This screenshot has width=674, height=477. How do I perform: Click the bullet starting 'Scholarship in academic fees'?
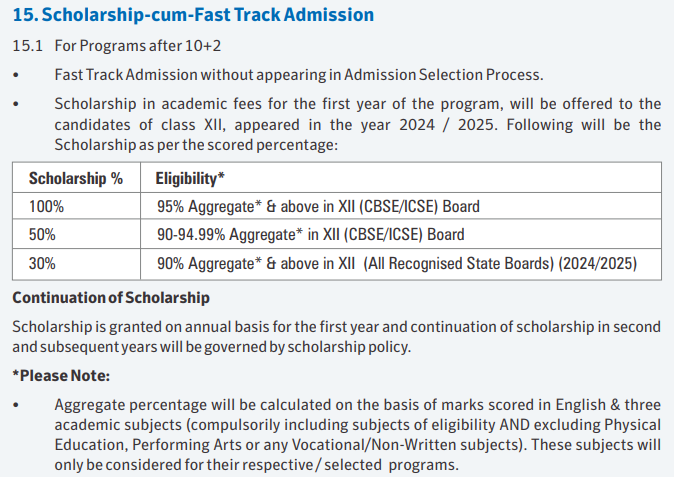click(x=357, y=124)
